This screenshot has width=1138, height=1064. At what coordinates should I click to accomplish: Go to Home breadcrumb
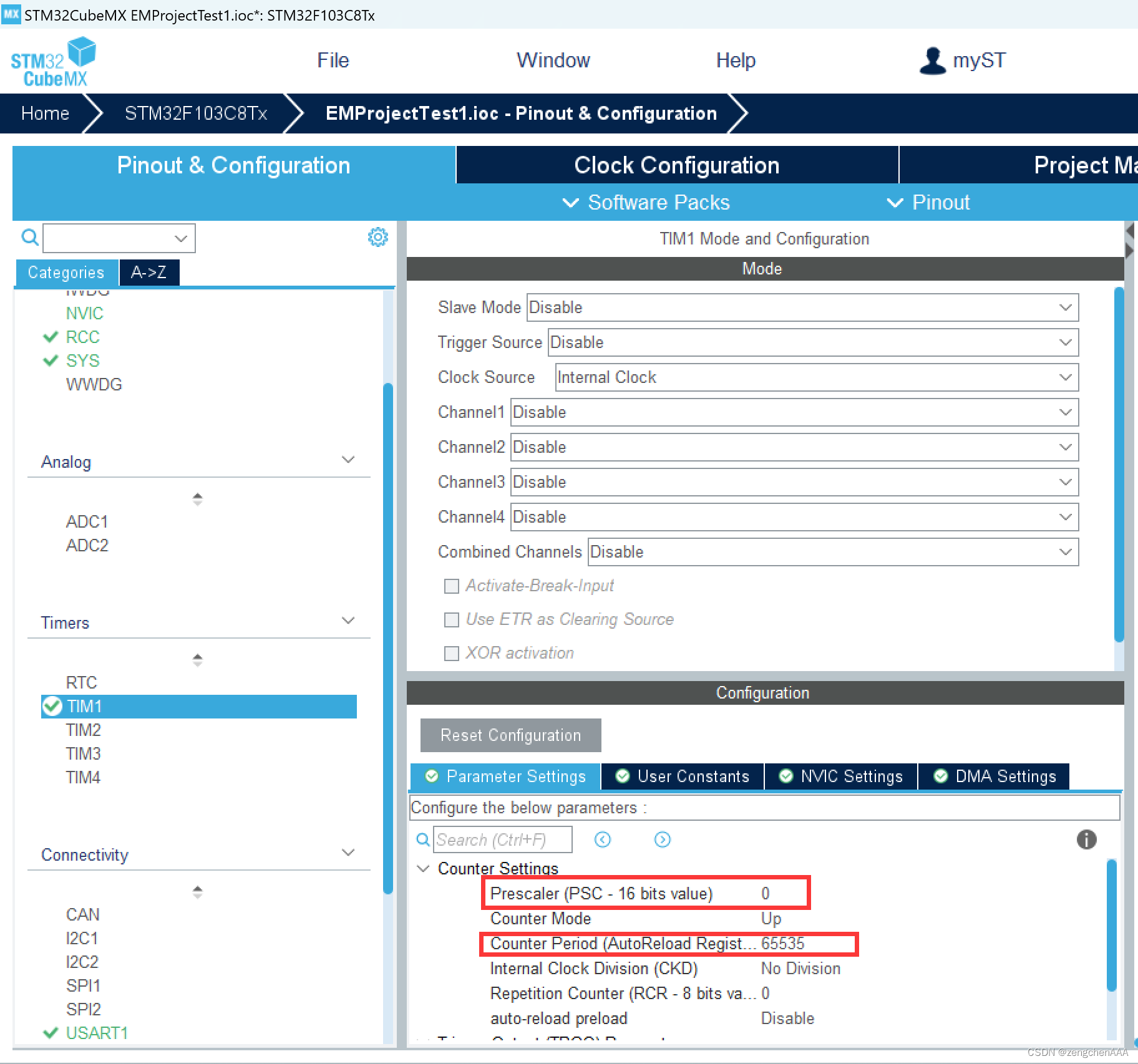tap(45, 114)
